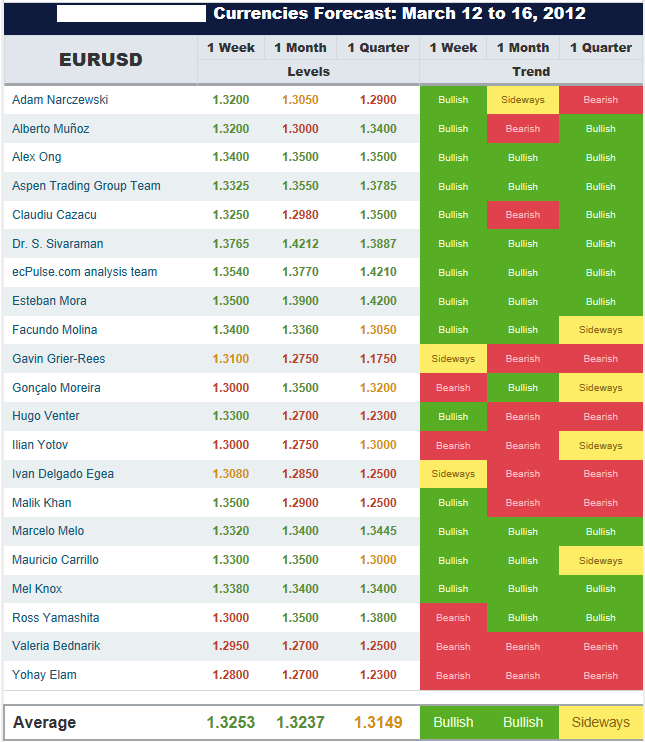Click Adam Narczewski's yellow Sideways trend cell
645x742 pixels.
point(523,100)
